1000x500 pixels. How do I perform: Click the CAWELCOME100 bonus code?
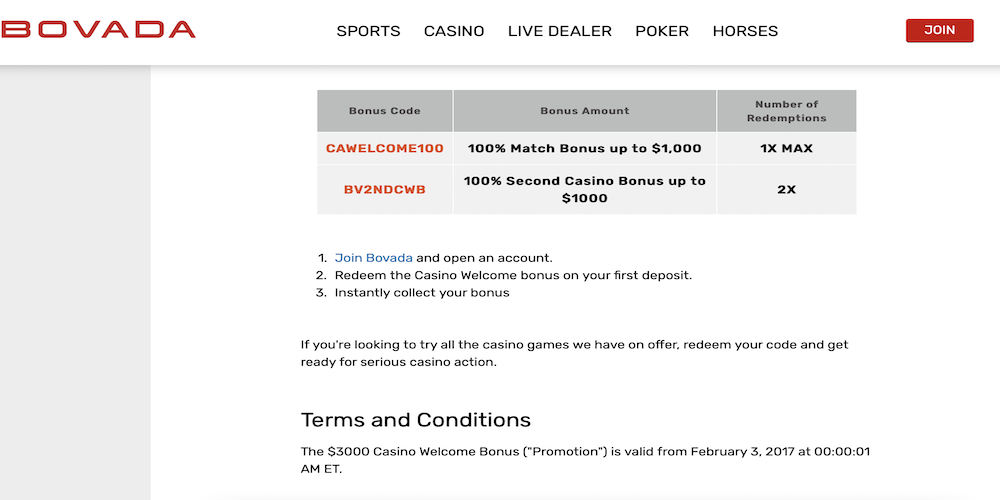pos(385,149)
